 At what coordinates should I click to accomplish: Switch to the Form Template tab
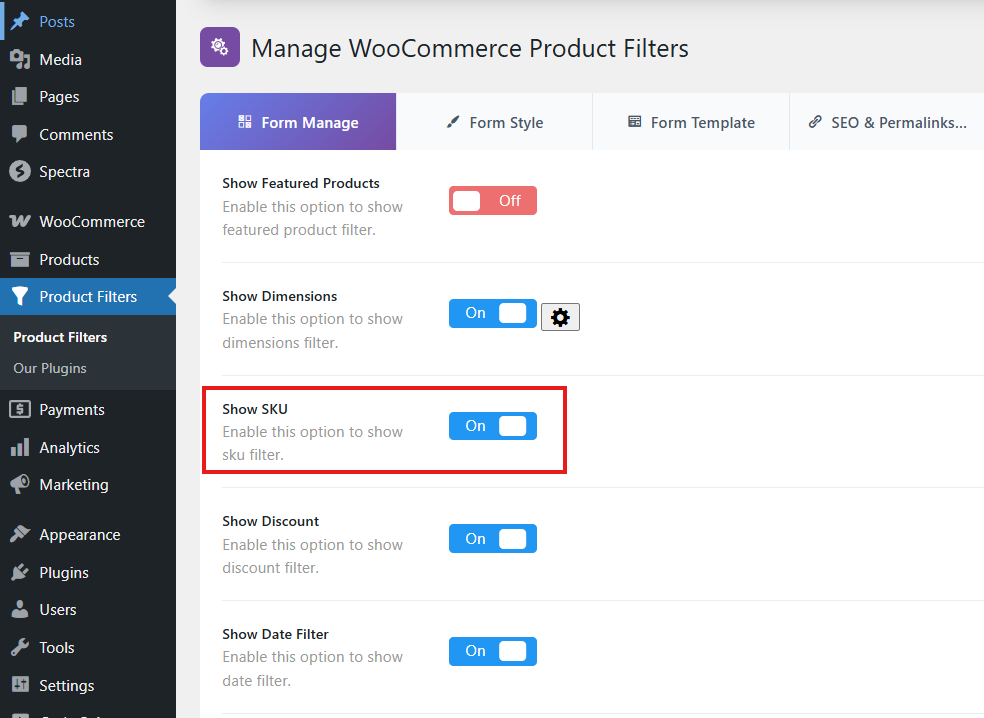coord(691,122)
